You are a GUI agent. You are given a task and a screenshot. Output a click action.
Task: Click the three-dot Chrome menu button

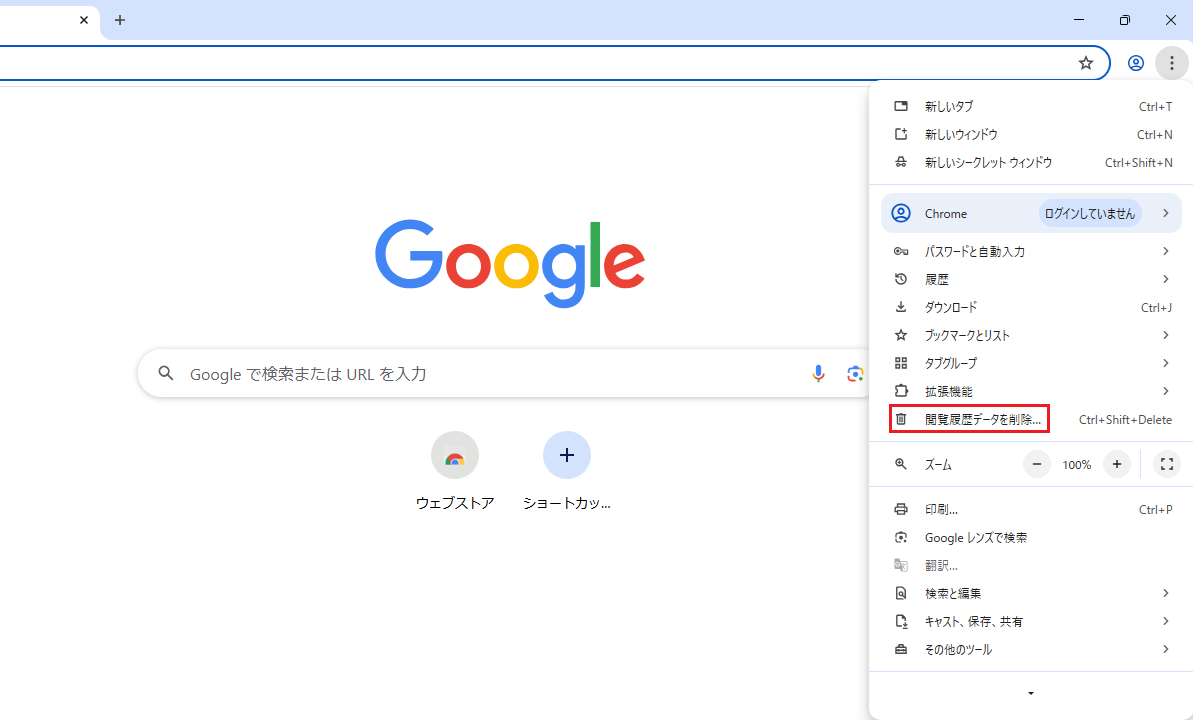point(1171,63)
